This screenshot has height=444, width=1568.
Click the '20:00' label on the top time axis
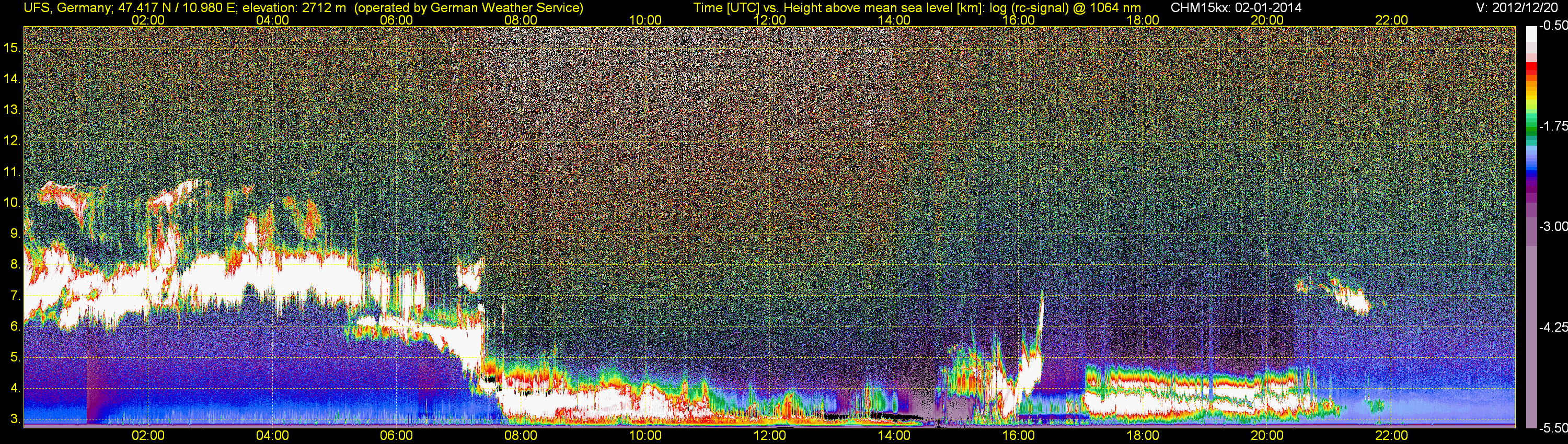point(1267,20)
